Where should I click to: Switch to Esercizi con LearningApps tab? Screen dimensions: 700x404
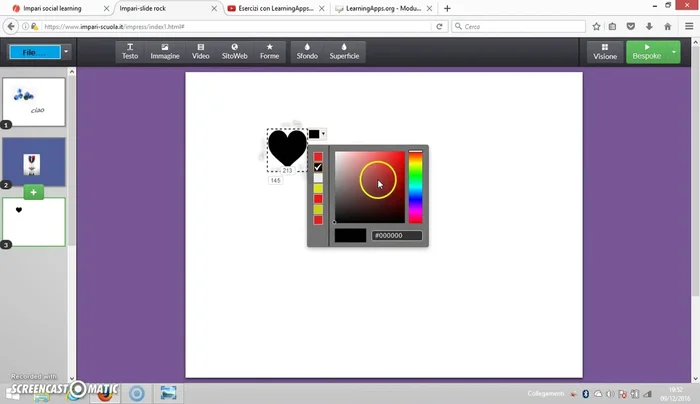(x=270, y=8)
